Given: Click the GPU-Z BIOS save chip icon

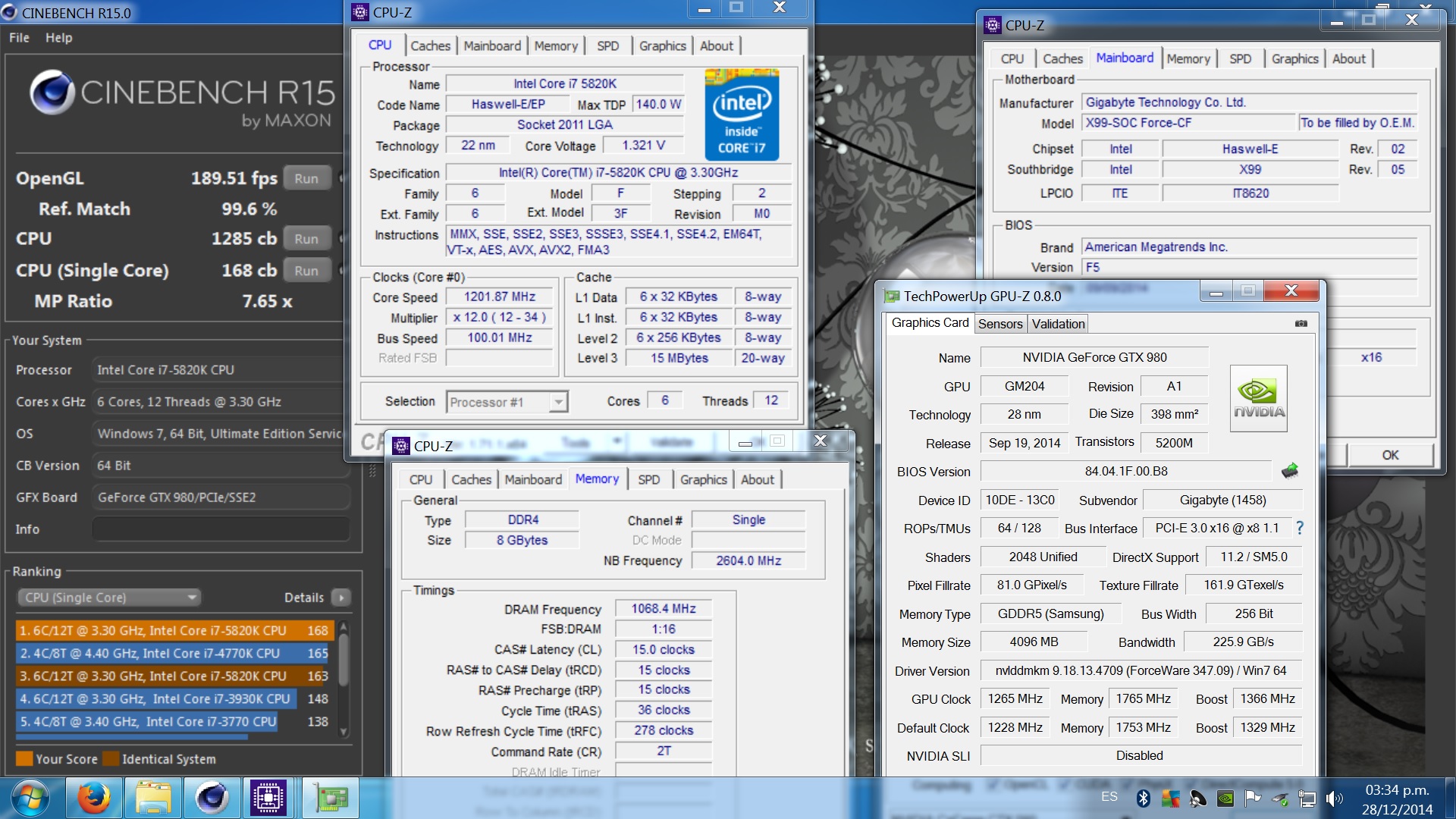Looking at the screenshot, I should (1290, 471).
